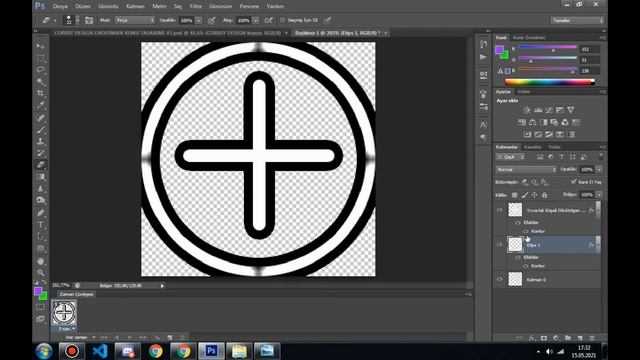Screen dimensions: 640x360
Task: Click the color spectrum ramp
Action: (549, 82)
